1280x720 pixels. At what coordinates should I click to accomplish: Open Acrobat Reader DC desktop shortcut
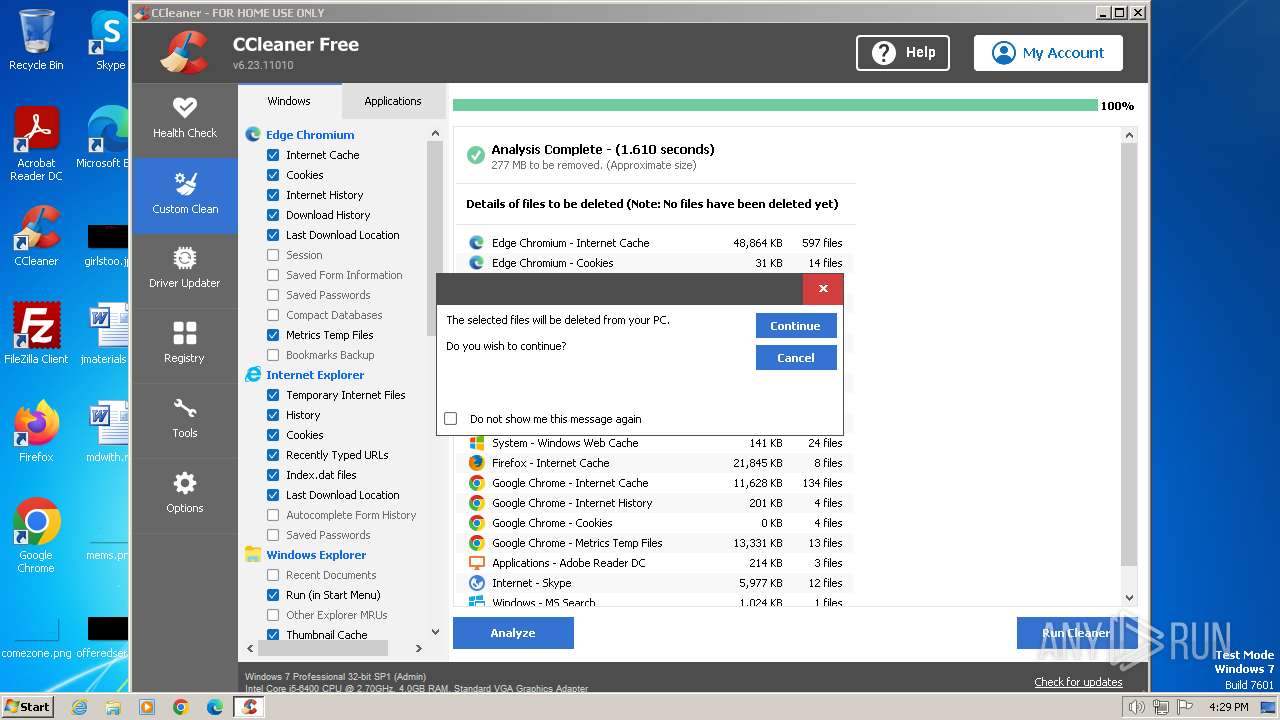click(x=36, y=144)
